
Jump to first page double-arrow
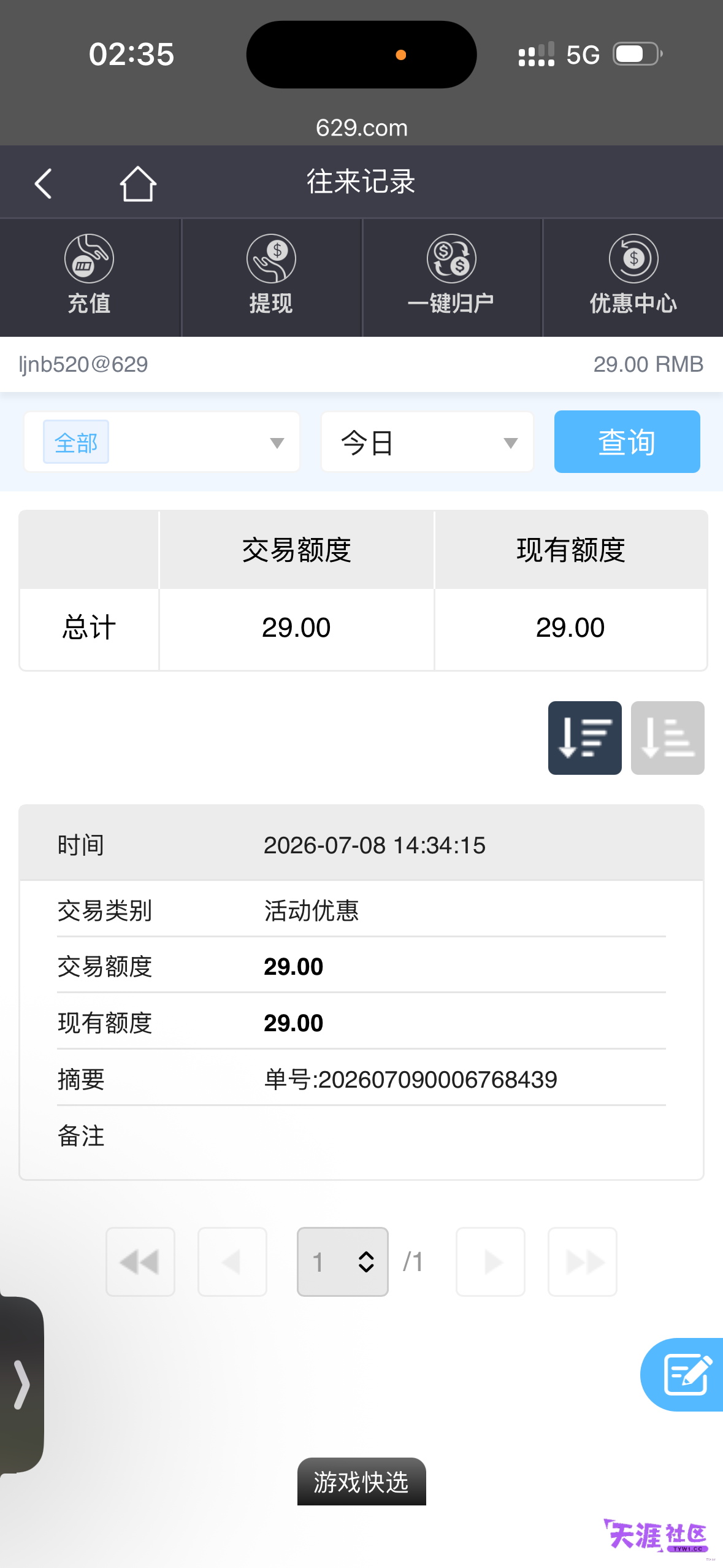pos(140,1262)
